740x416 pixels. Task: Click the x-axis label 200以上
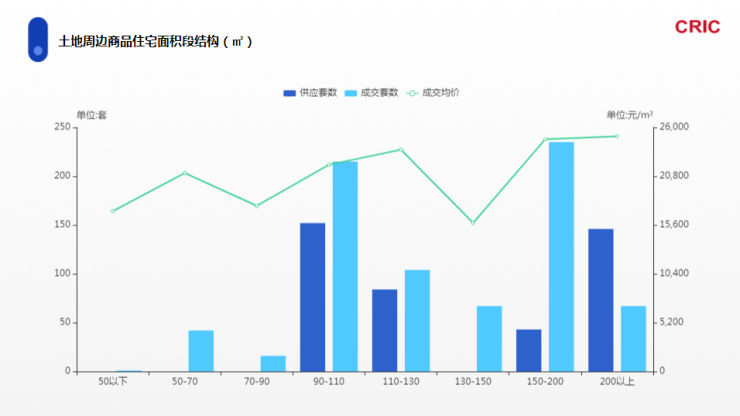tap(617, 382)
